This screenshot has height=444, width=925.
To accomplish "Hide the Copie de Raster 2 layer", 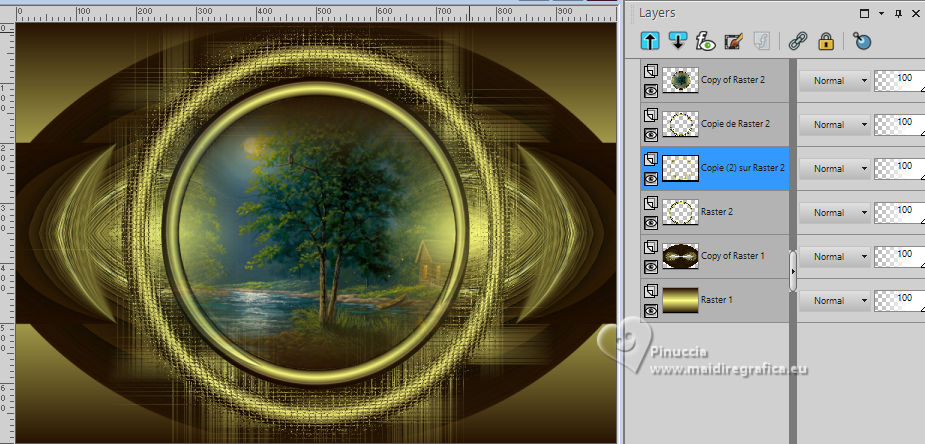I will coord(651,134).
